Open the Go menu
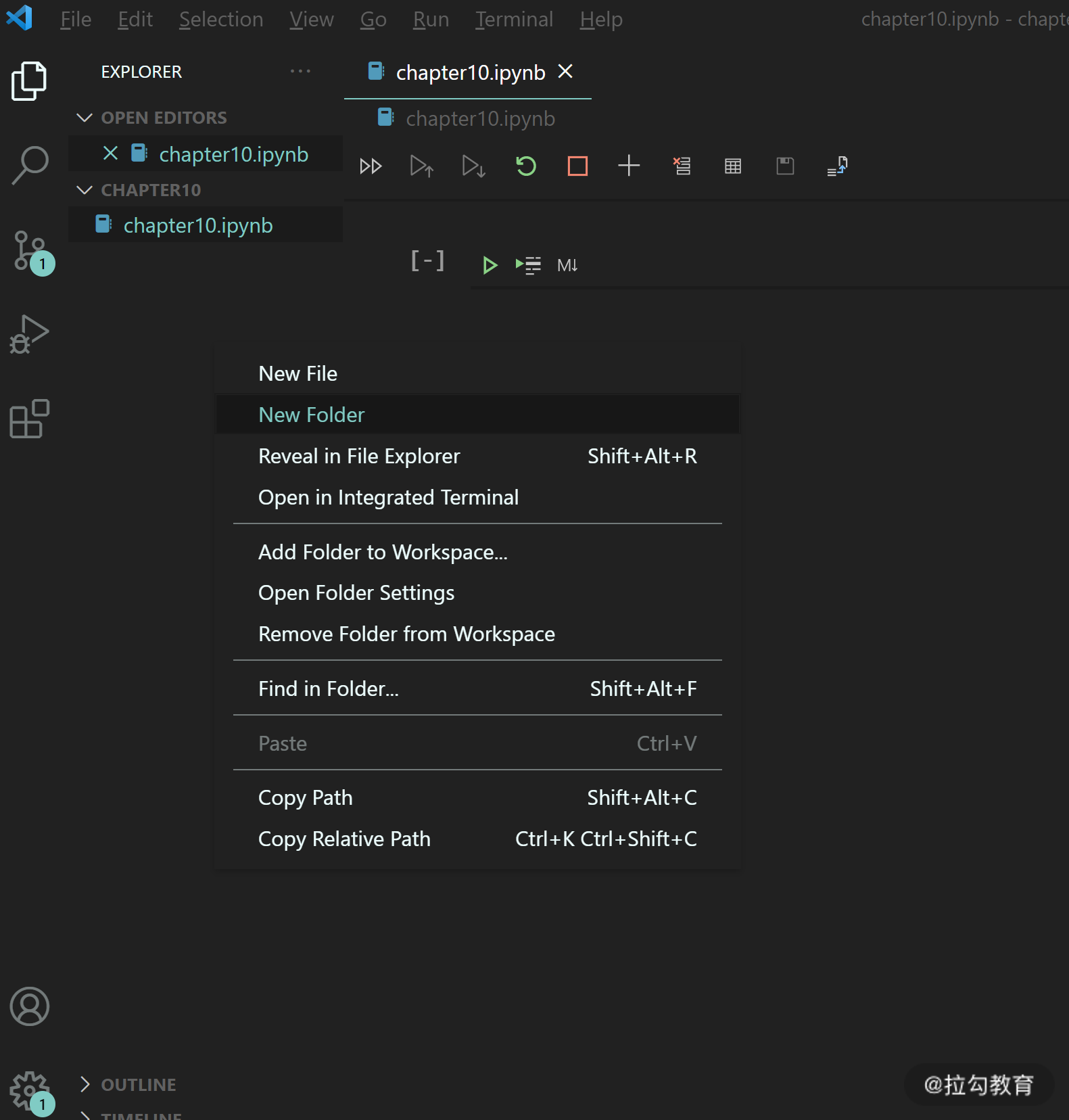This screenshot has height=1120, width=1069. (x=373, y=19)
